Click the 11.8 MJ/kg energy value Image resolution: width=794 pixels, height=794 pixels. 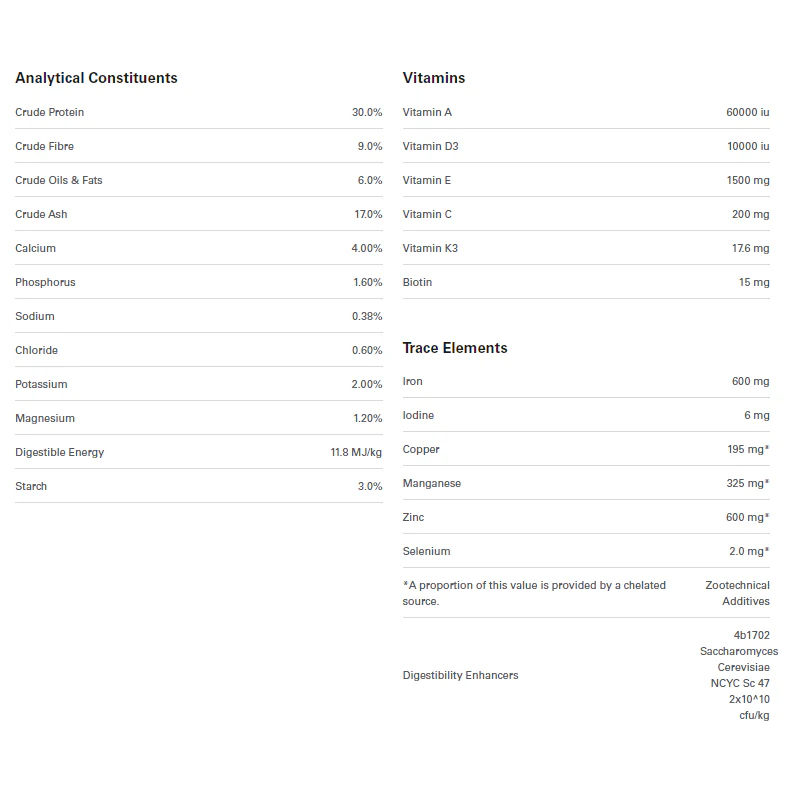pos(356,452)
